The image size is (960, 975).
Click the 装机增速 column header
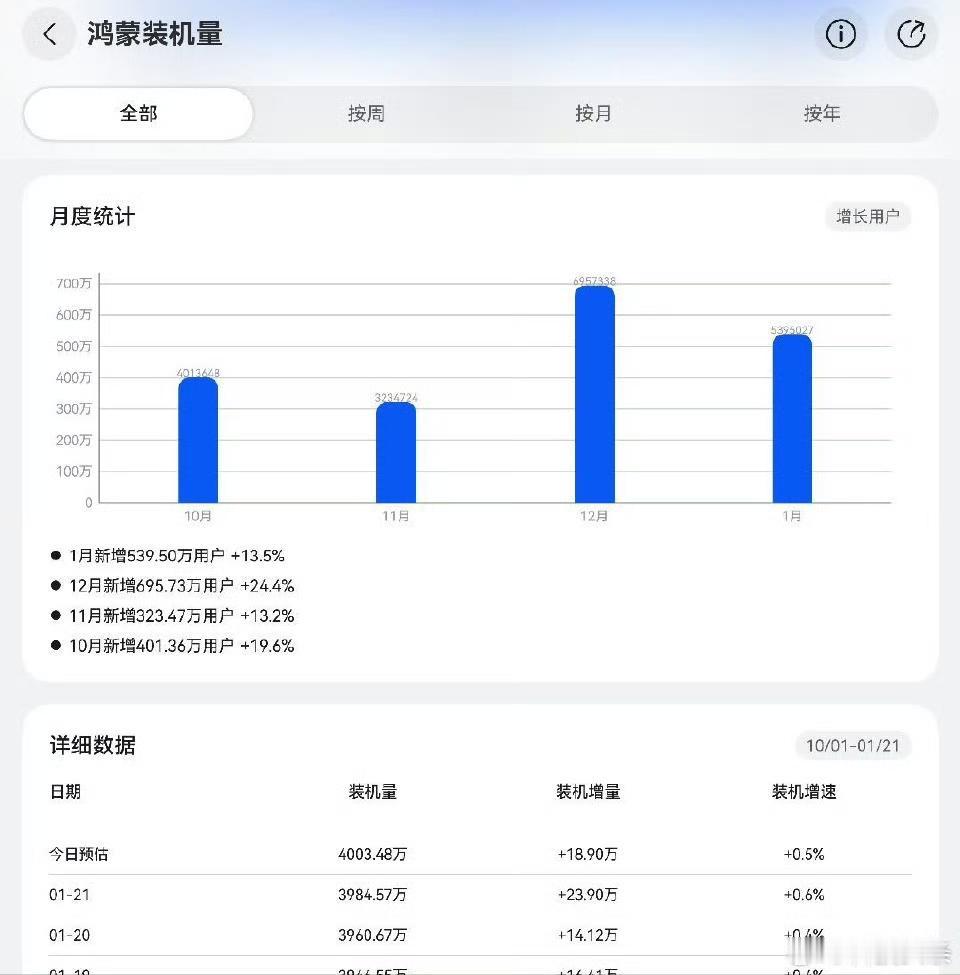tap(804, 792)
